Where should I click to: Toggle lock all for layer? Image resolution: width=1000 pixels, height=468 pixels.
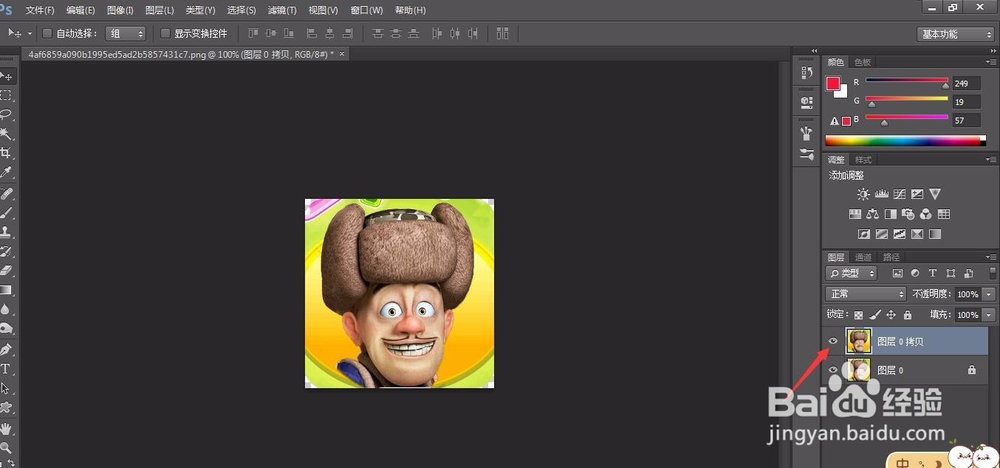pyautogui.click(x=908, y=314)
